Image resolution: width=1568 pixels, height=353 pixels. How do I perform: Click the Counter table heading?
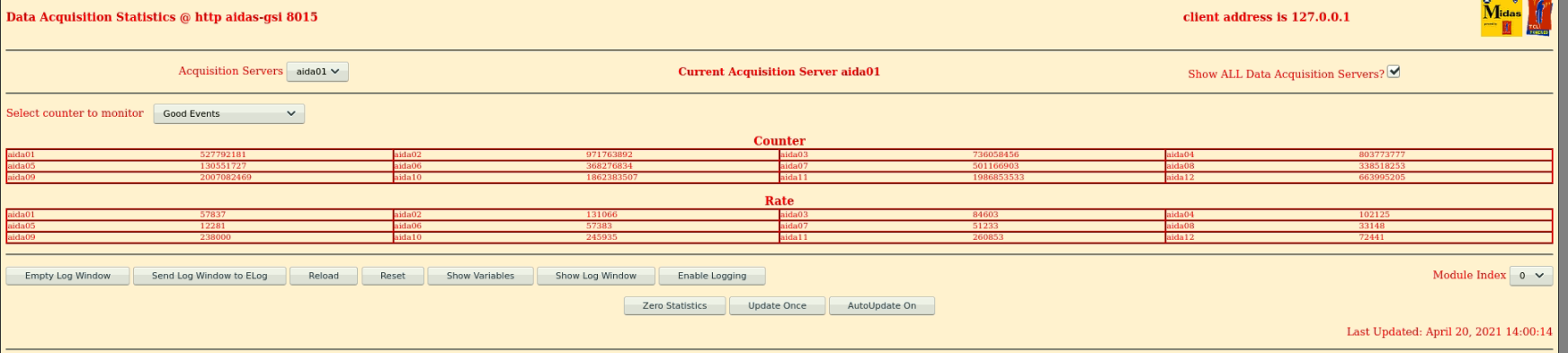(x=780, y=141)
